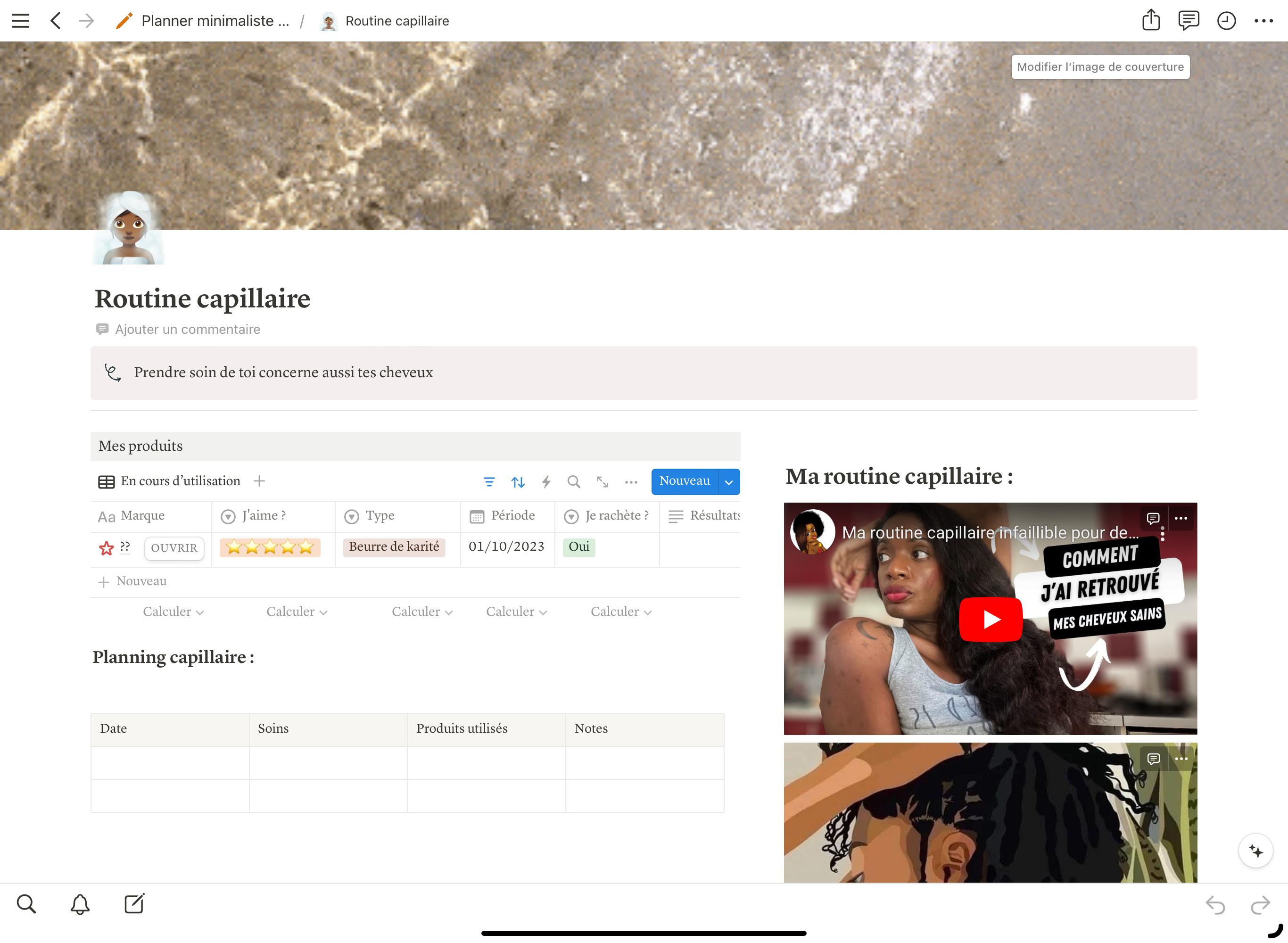1288x943 pixels.
Task: Expand database to full page icon
Action: coord(603,482)
